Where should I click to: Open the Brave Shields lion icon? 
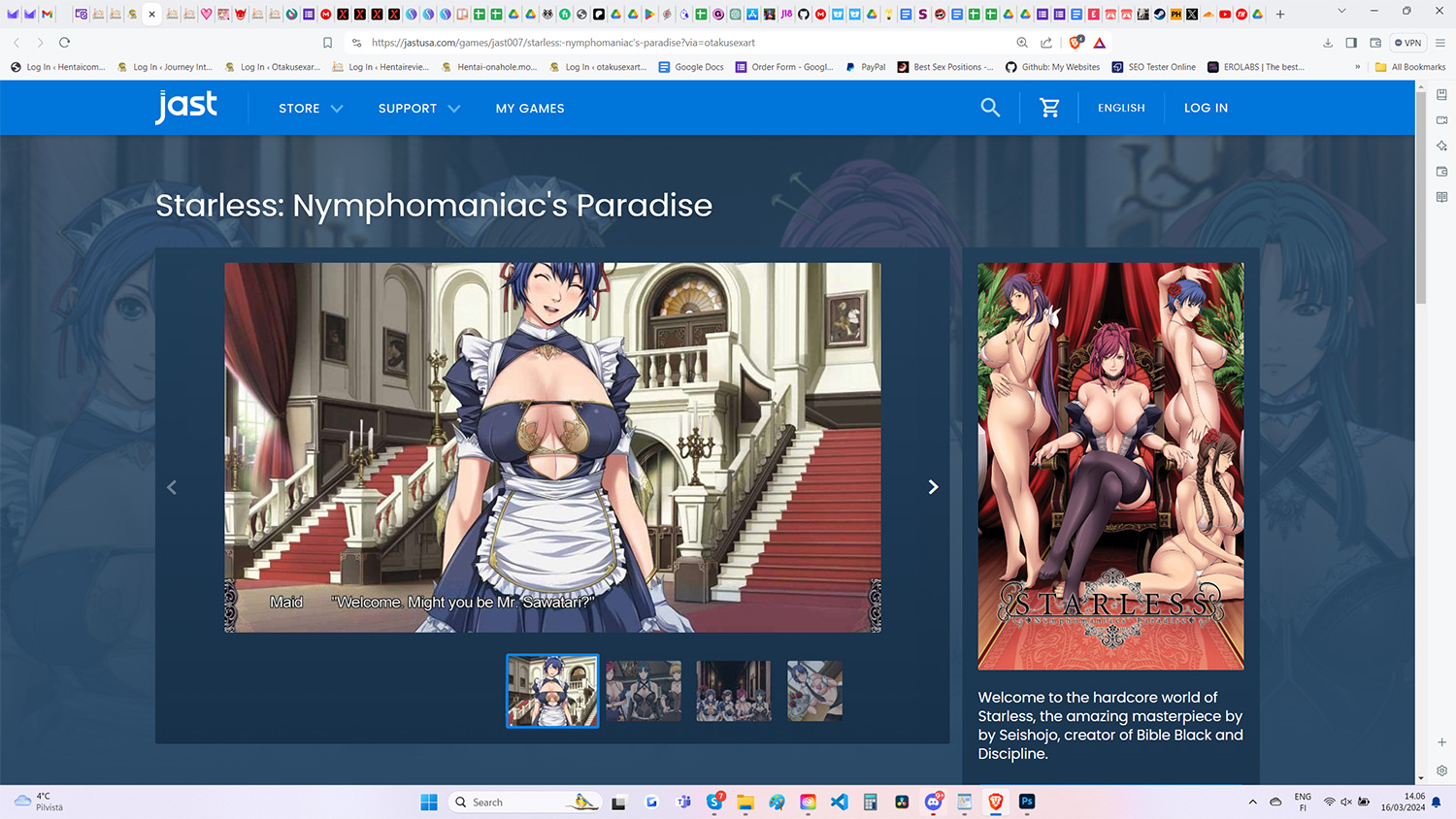pos(1075,43)
